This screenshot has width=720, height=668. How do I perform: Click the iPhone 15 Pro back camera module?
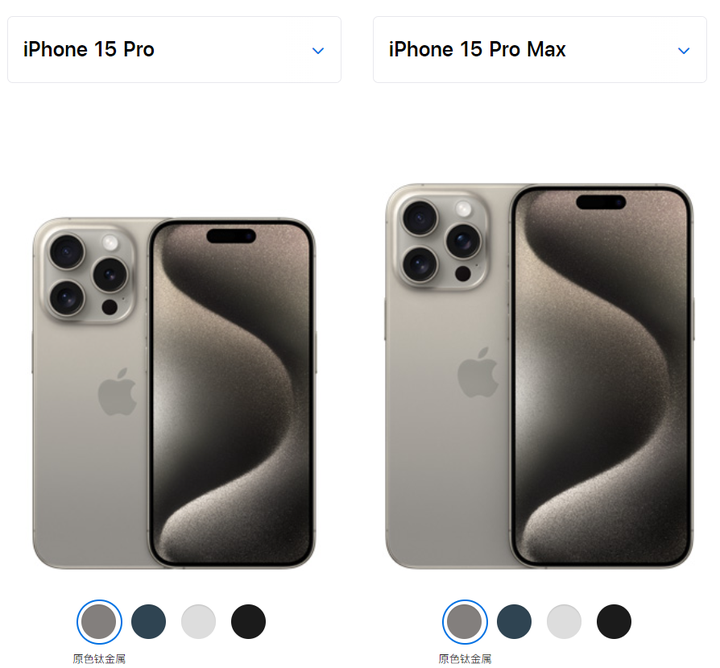tap(89, 275)
